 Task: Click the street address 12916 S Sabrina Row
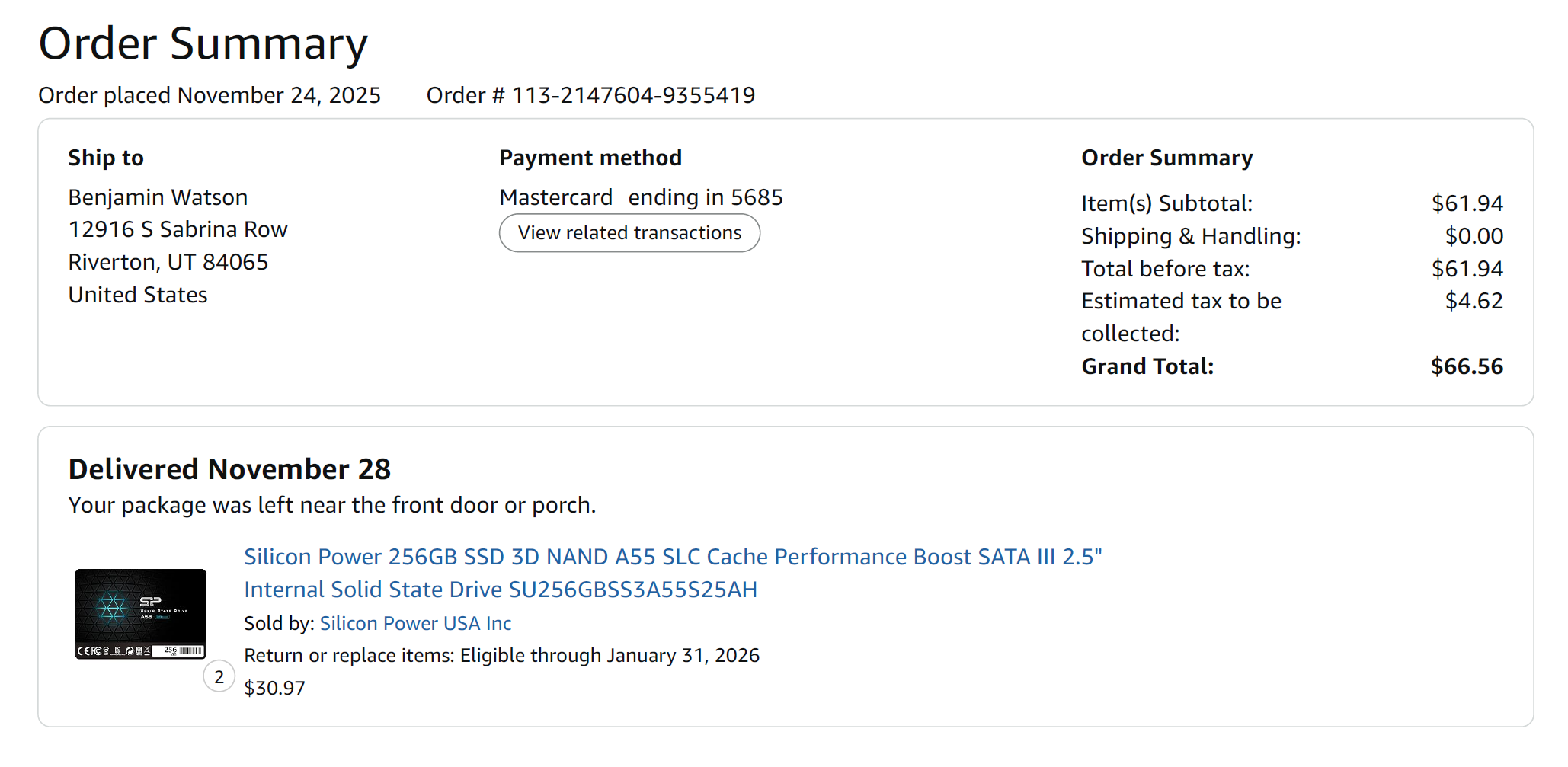(178, 229)
